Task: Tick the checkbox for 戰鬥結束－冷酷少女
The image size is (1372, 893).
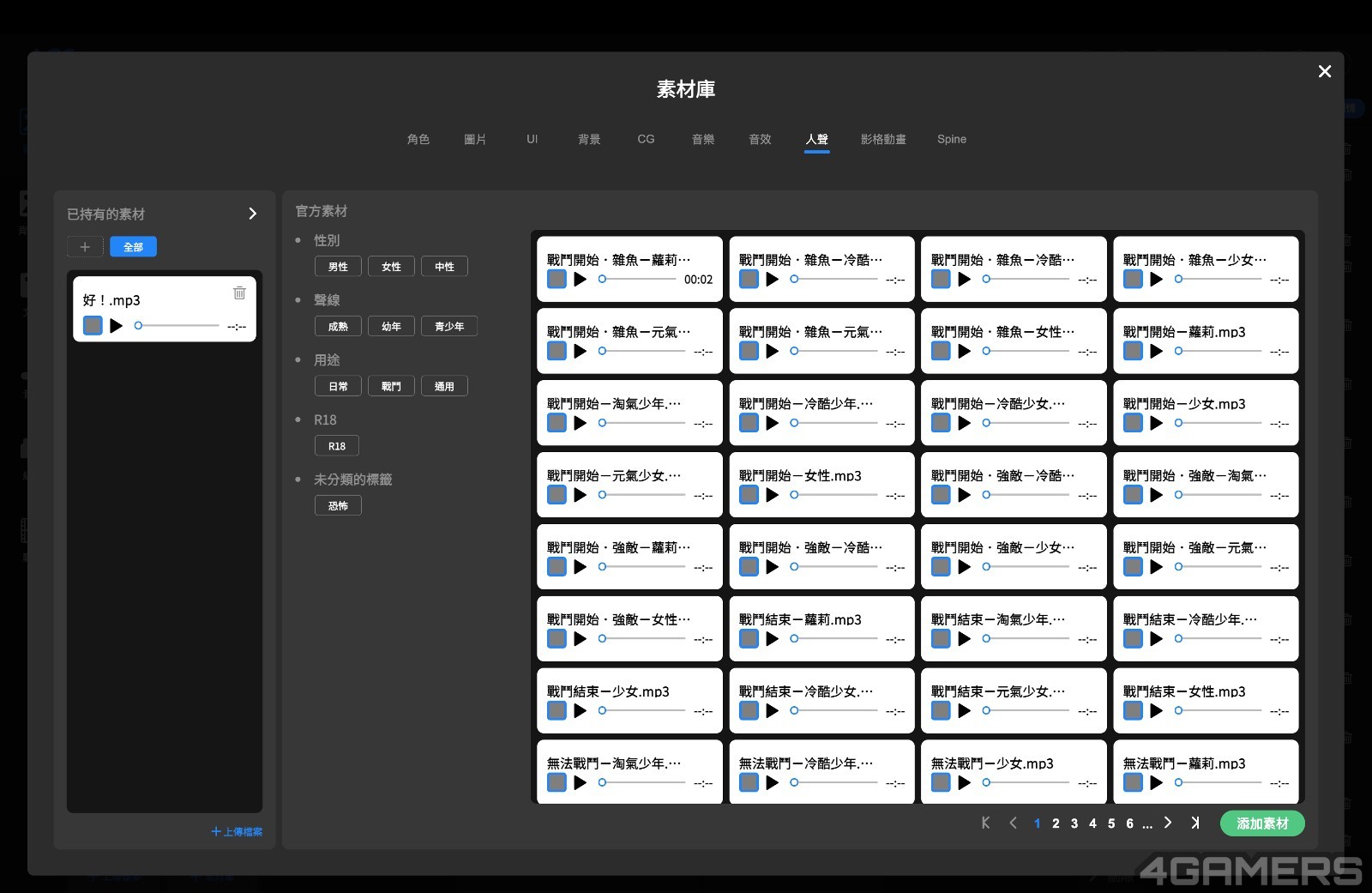Action: [749, 711]
